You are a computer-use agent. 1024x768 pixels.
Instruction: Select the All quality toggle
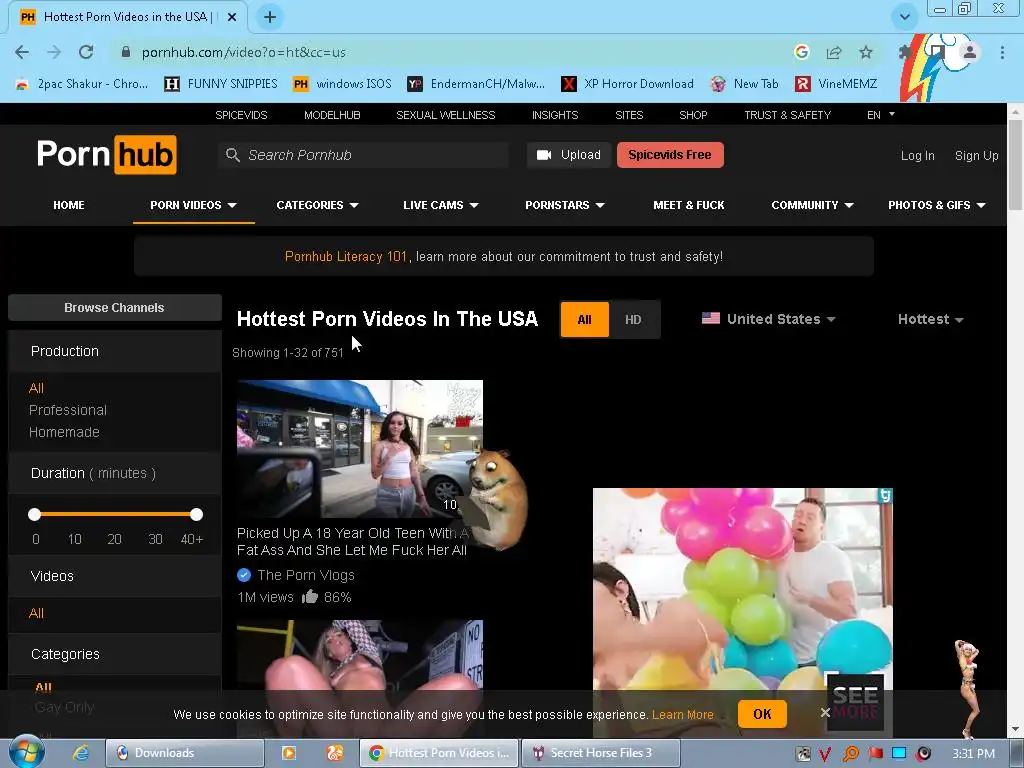[584, 319]
